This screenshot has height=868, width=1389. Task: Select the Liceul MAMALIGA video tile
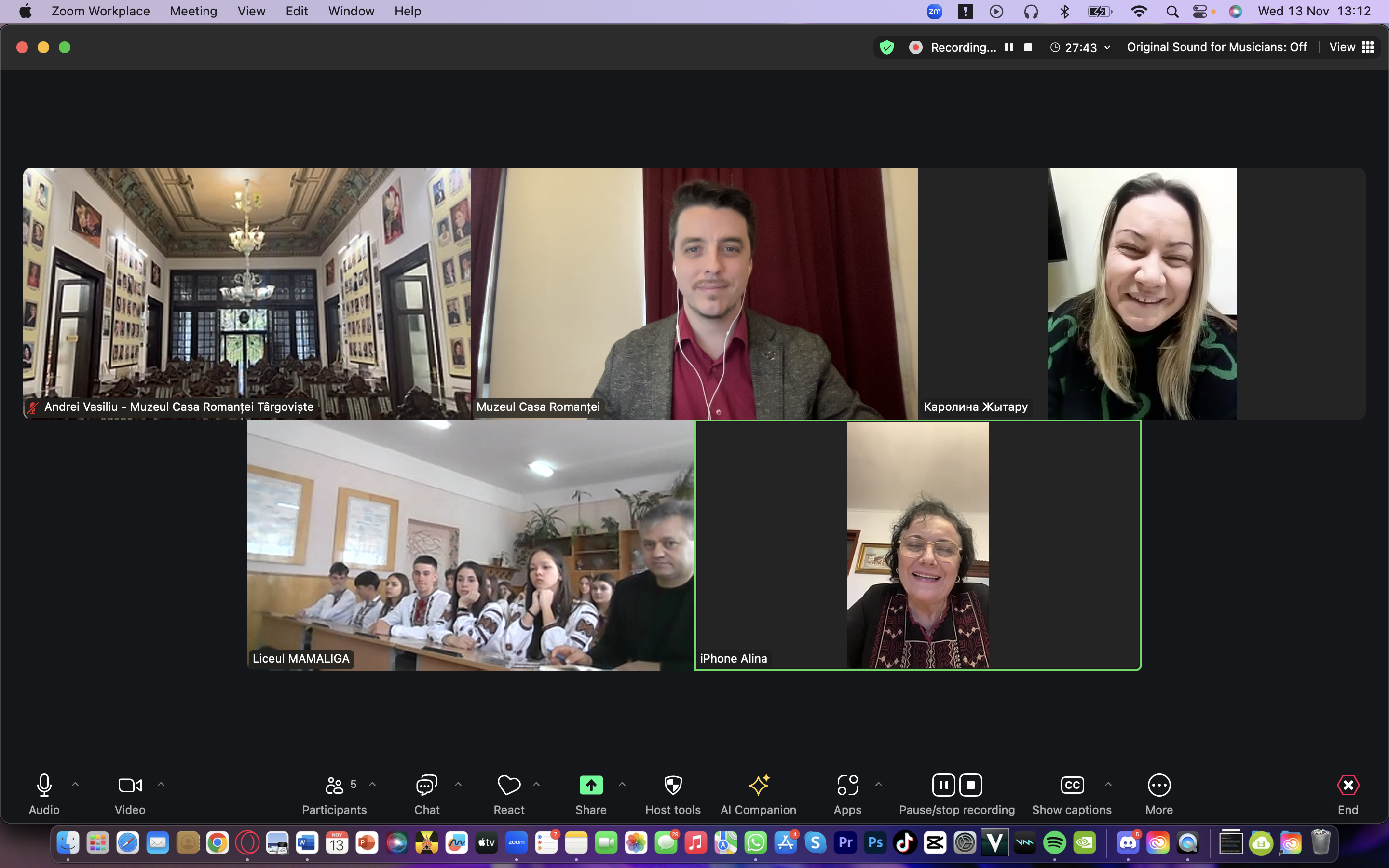[x=470, y=545]
